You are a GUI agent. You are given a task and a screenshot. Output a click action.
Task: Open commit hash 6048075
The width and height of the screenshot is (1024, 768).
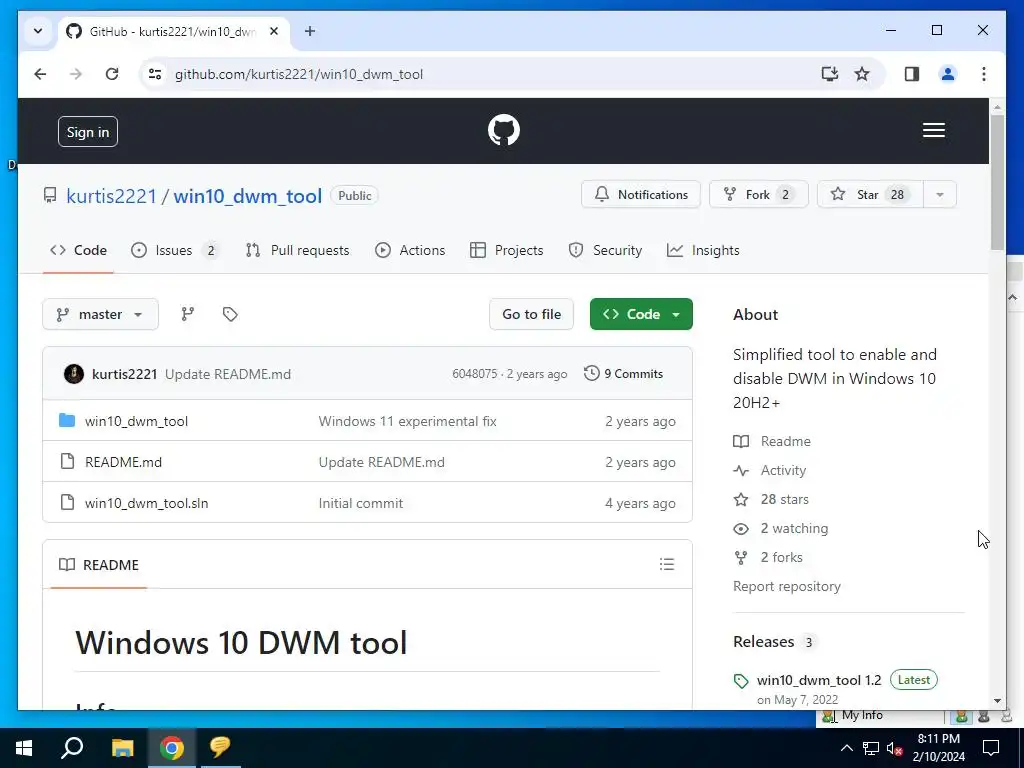click(x=475, y=374)
